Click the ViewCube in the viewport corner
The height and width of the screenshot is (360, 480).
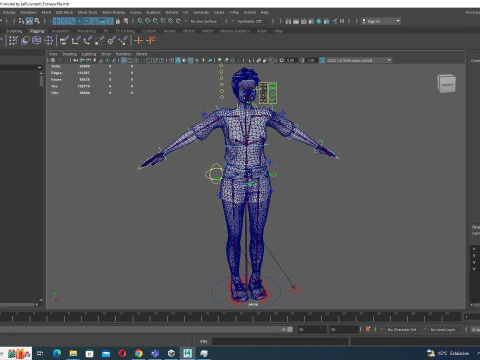(446, 83)
